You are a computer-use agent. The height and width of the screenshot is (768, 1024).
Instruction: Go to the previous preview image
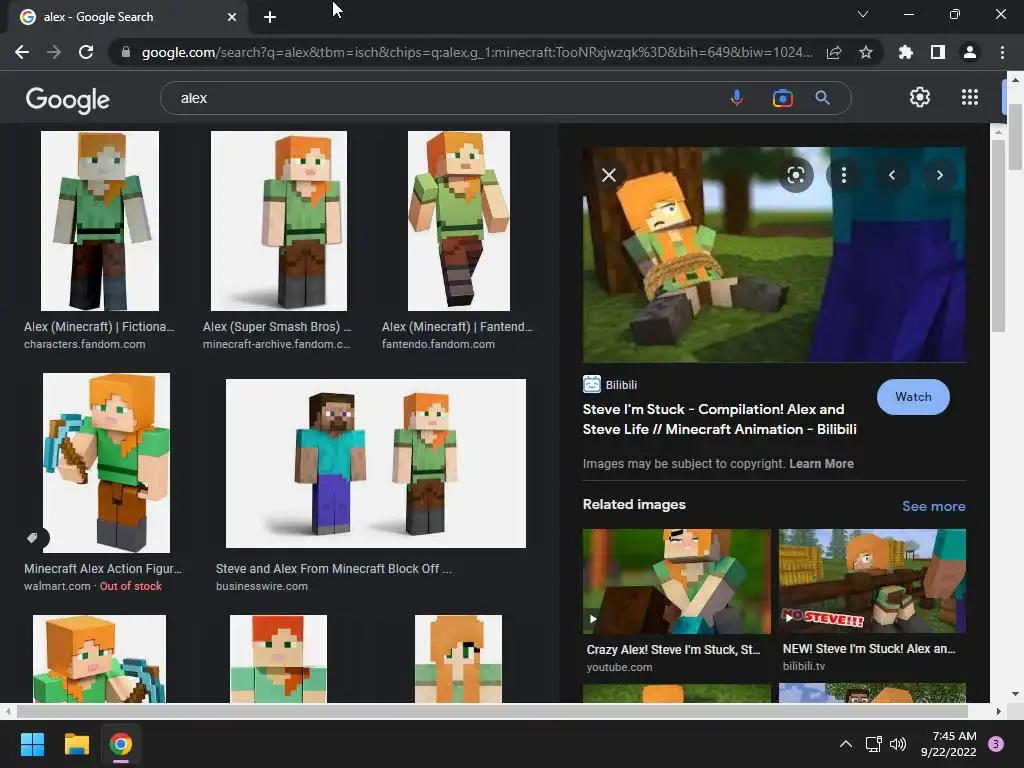tap(891, 175)
